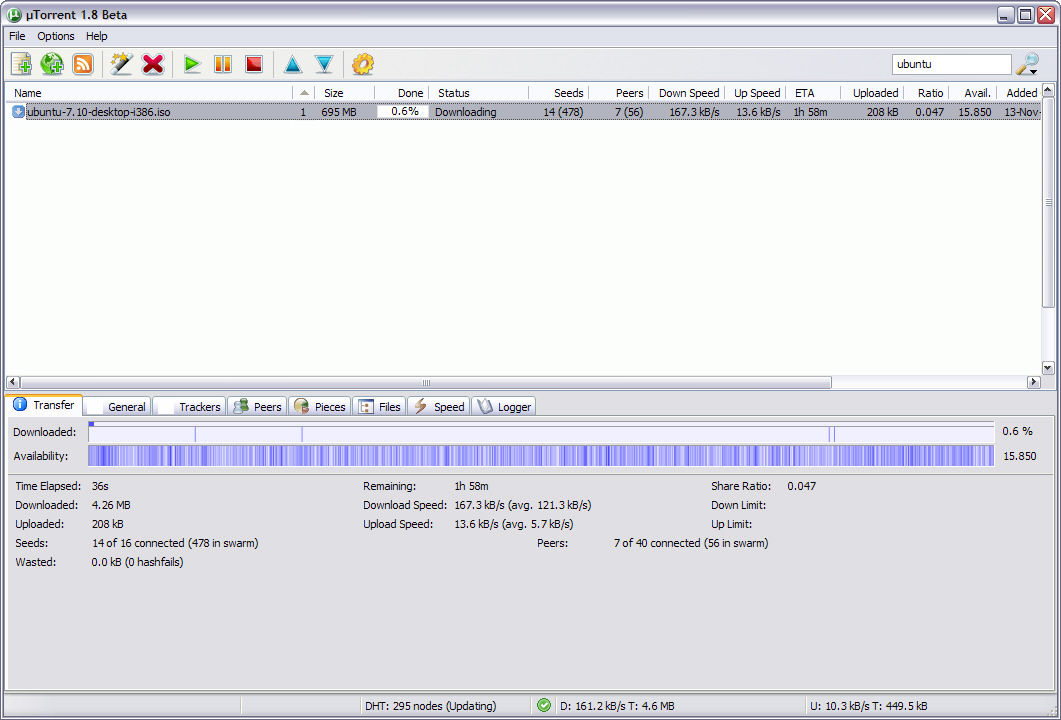This screenshot has width=1061, height=720.
Task: Sort by ETA column header
Action: pos(813,93)
